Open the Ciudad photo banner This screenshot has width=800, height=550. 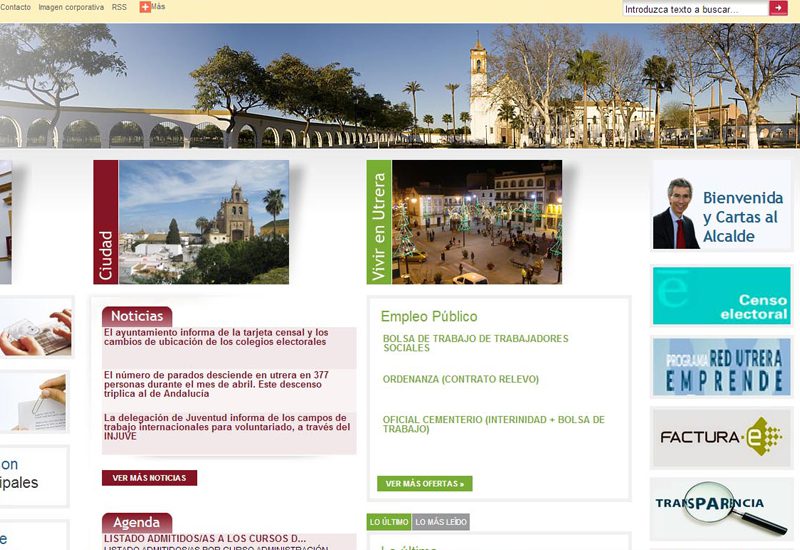coord(191,222)
